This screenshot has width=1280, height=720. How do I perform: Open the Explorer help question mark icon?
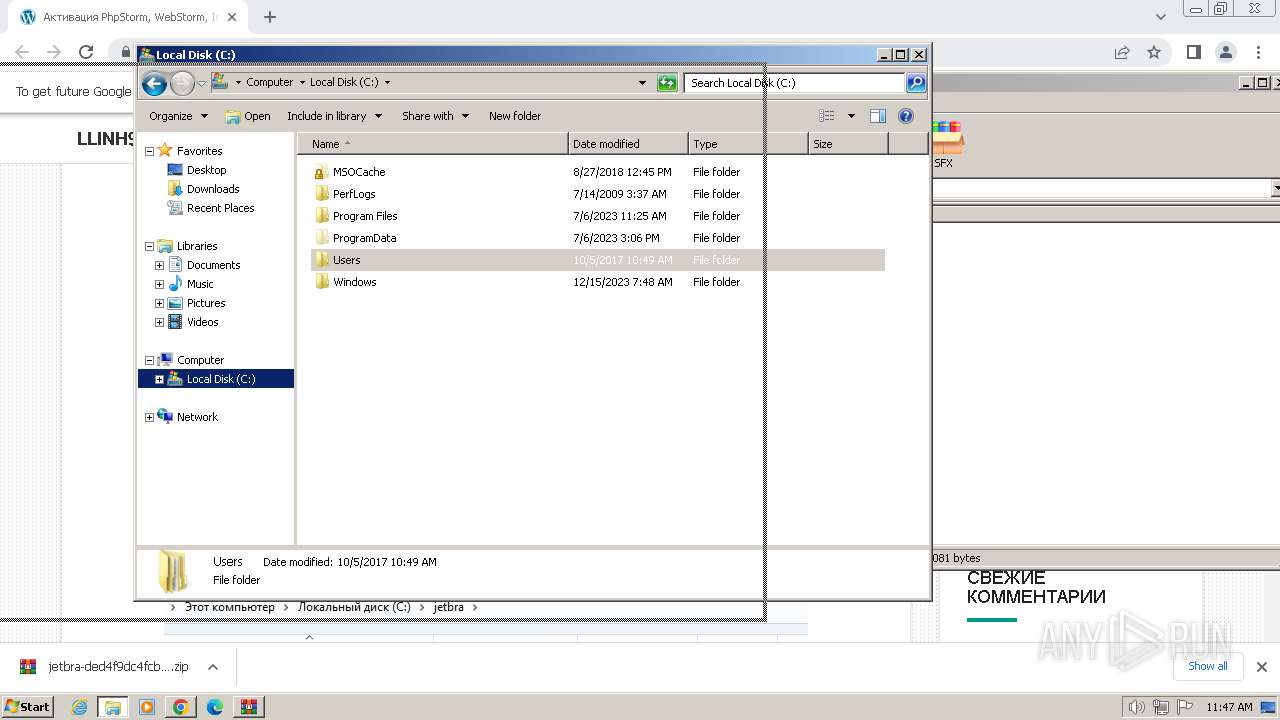click(906, 116)
